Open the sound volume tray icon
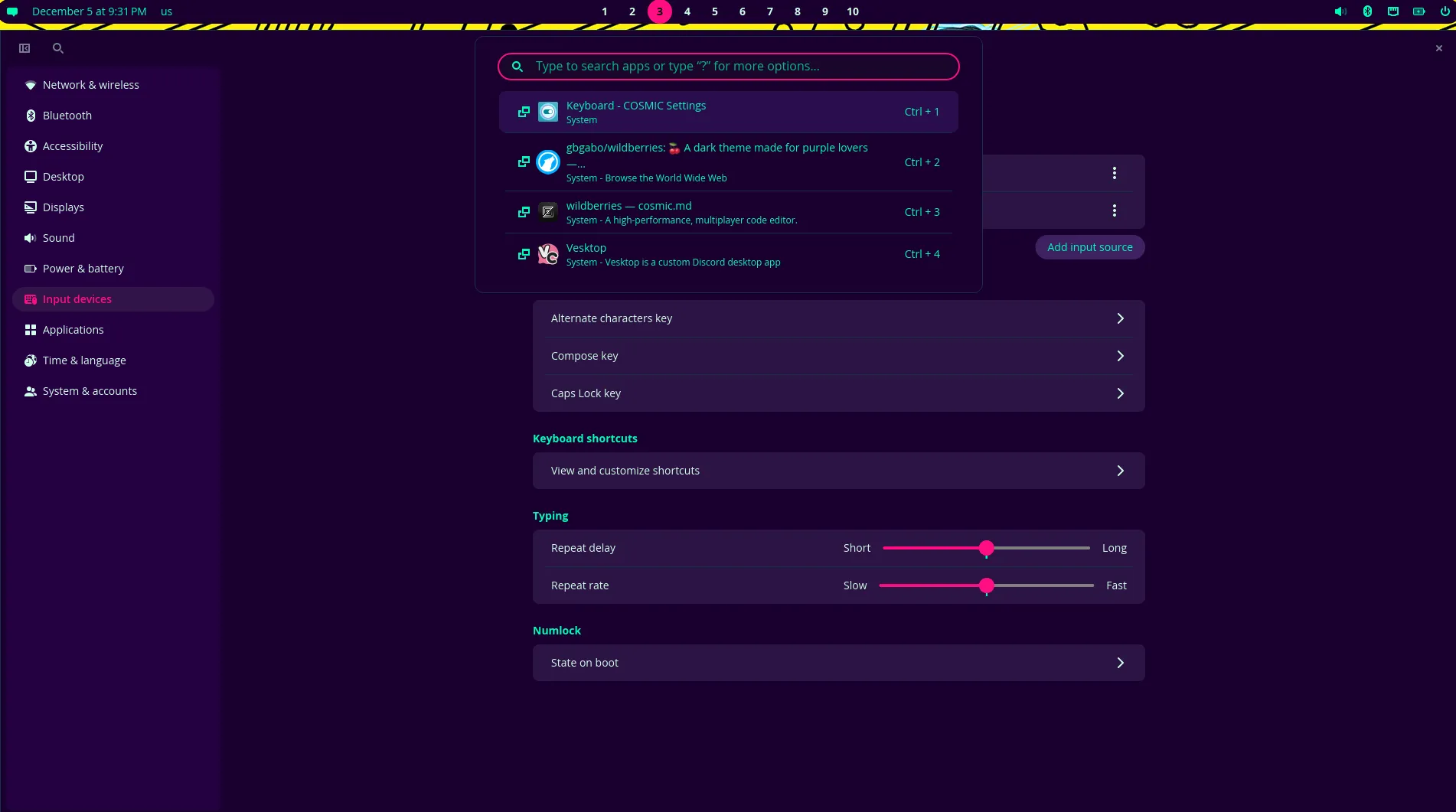 (x=1340, y=11)
